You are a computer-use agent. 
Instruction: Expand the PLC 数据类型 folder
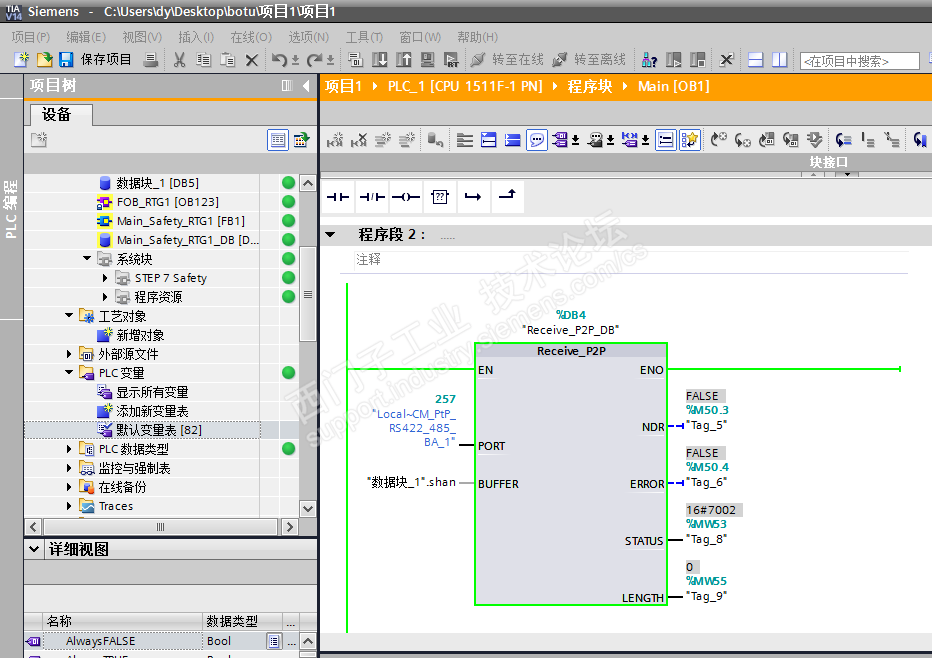tap(69, 449)
